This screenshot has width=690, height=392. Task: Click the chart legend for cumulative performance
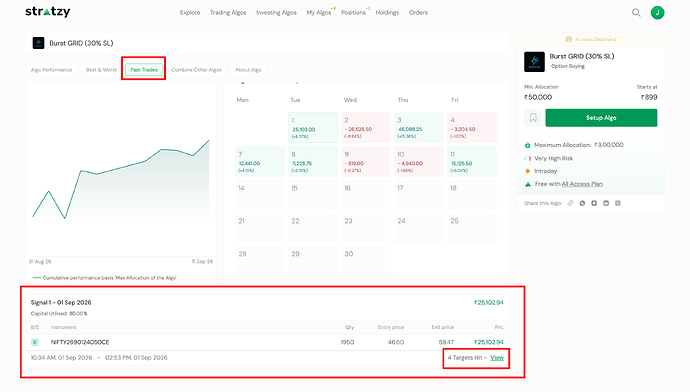[104, 278]
